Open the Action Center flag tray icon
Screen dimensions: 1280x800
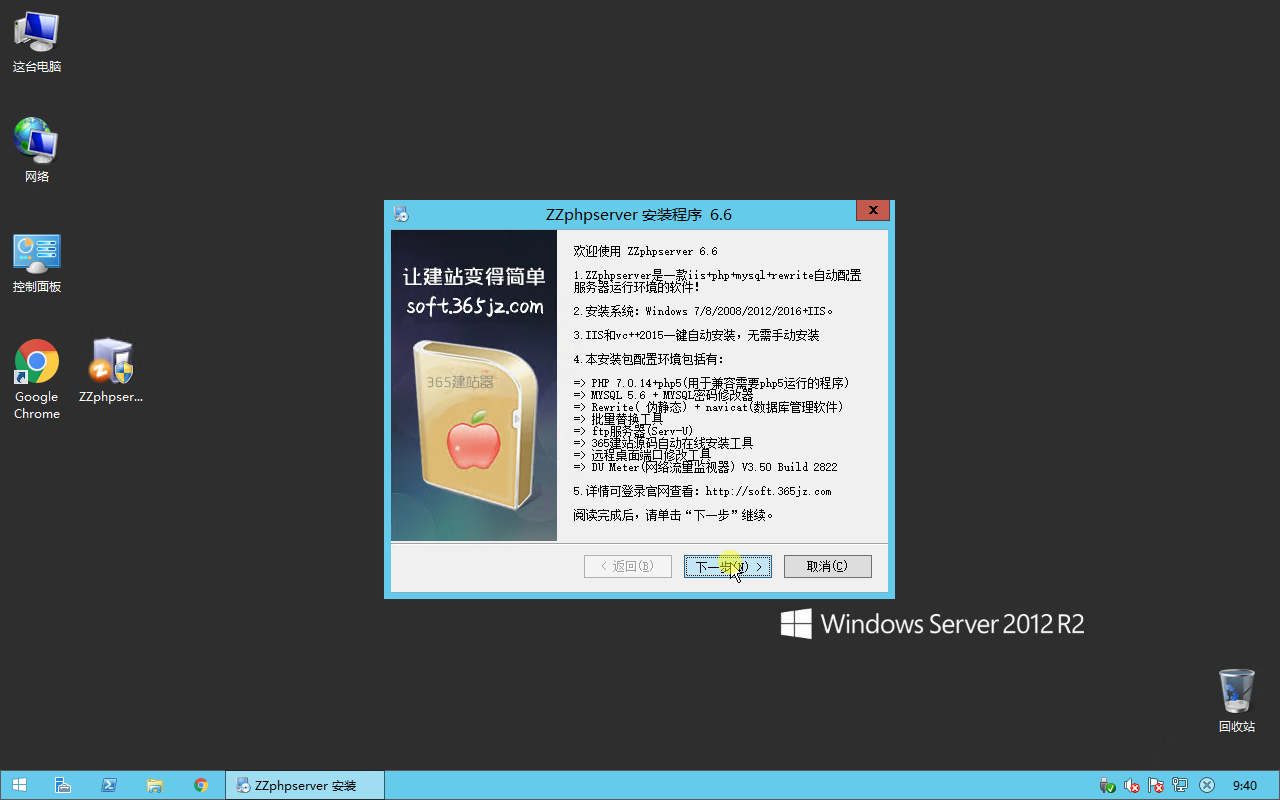(1156, 786)
